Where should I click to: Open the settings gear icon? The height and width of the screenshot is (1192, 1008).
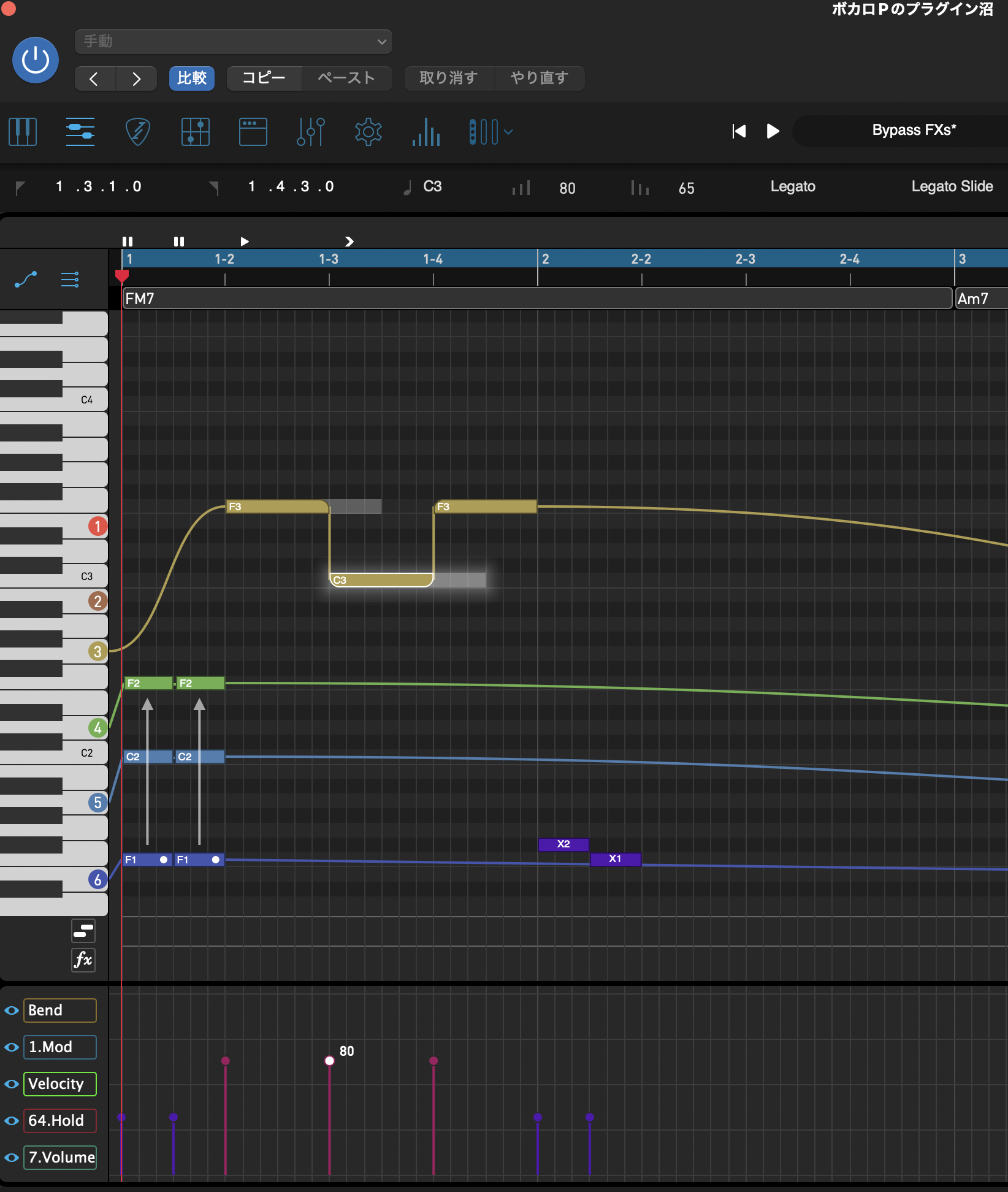pos(368,131)
